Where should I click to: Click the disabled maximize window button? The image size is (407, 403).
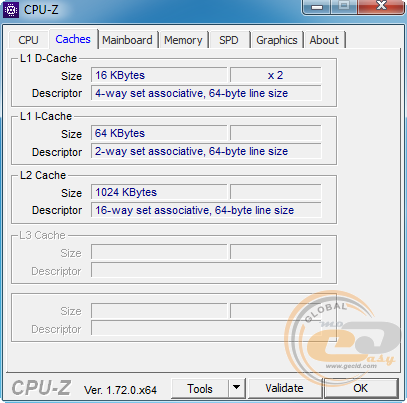pyautogui.click(x=344, y=6)
